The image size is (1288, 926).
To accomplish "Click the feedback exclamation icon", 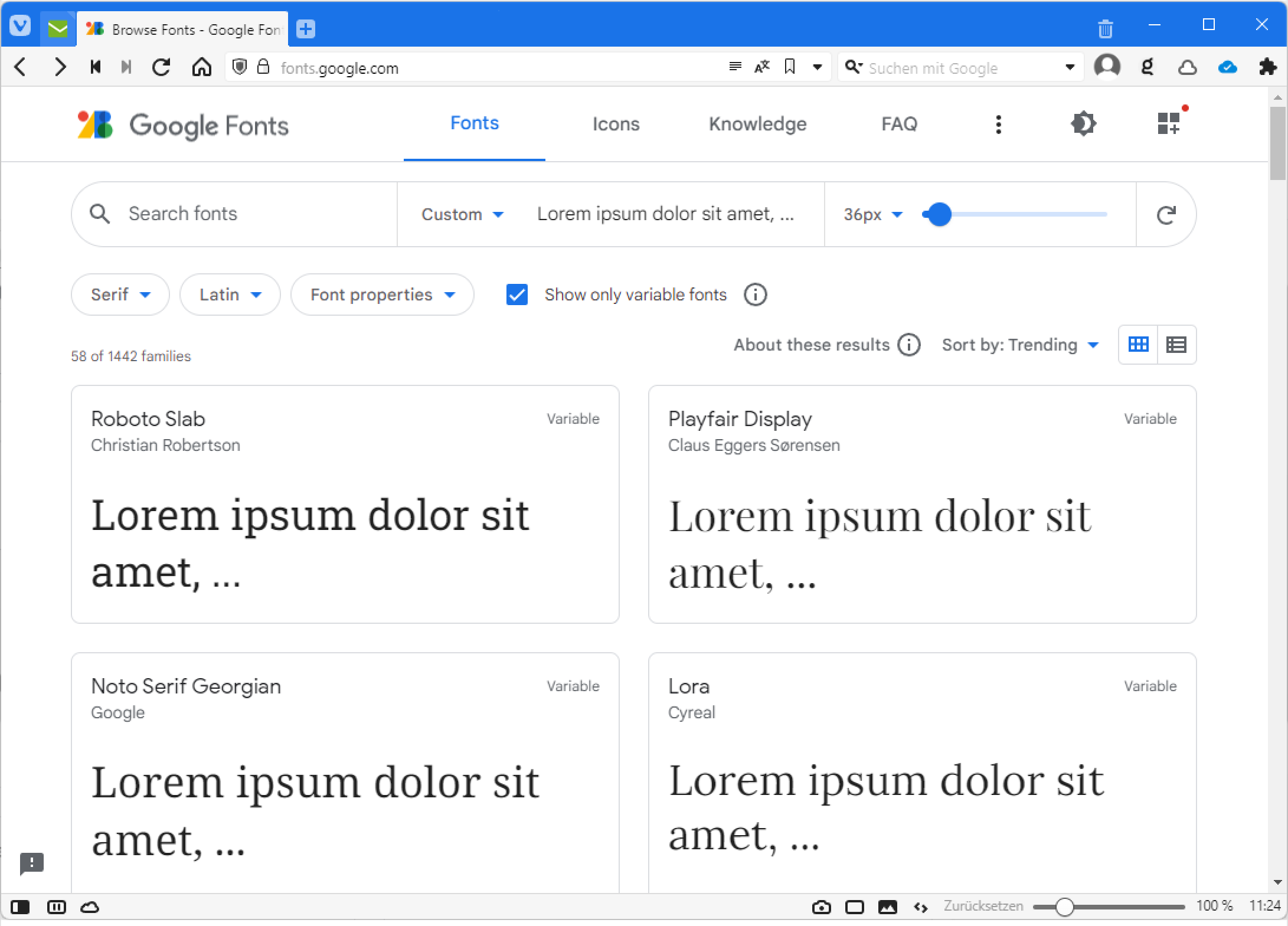I will (x=31, y=863).
